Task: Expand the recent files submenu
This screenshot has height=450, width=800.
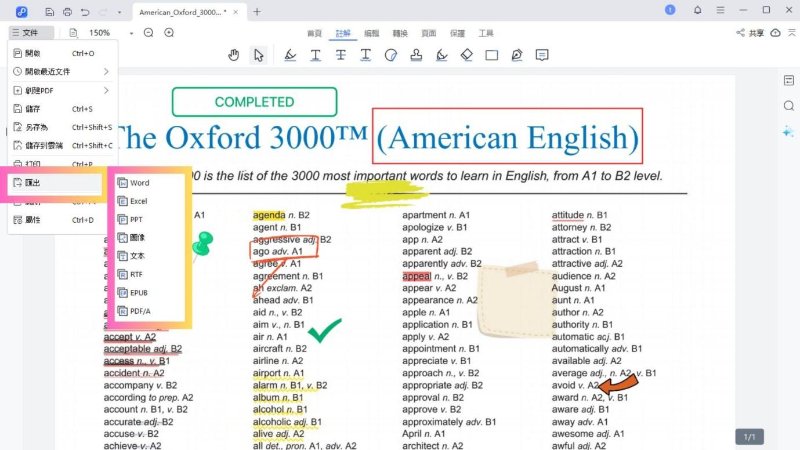Action: [x=106, y=71]
